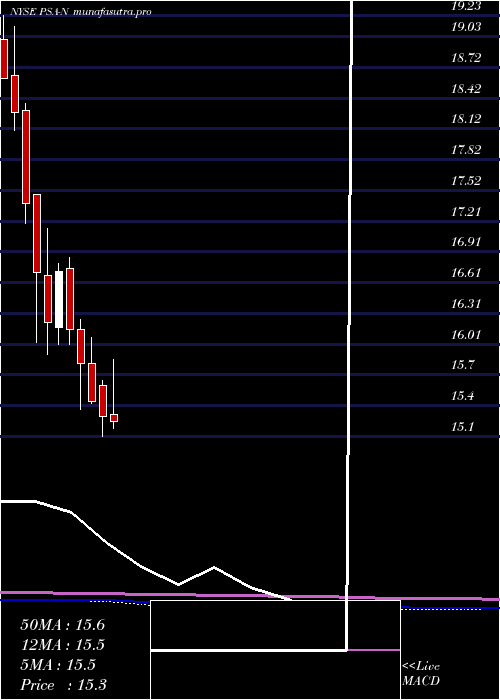This screenshot has width=500, height=700.
Task: Click the 5MA : 15.5 readout
Action: coord(58,665)
